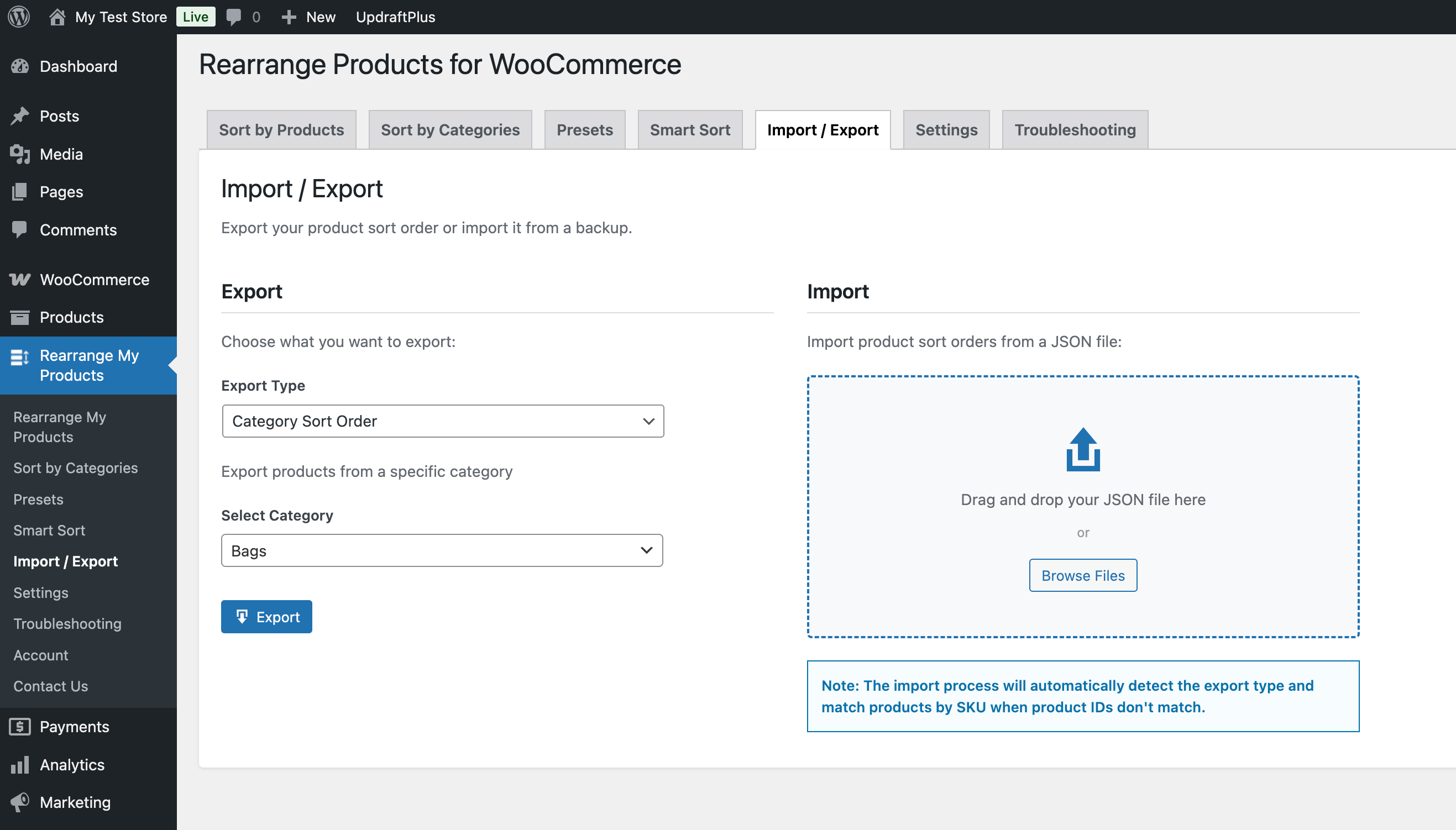This screenshot has height=830, width=1456.
Task: Switch to the Smart Sort tab
Action: coord(690,129)
